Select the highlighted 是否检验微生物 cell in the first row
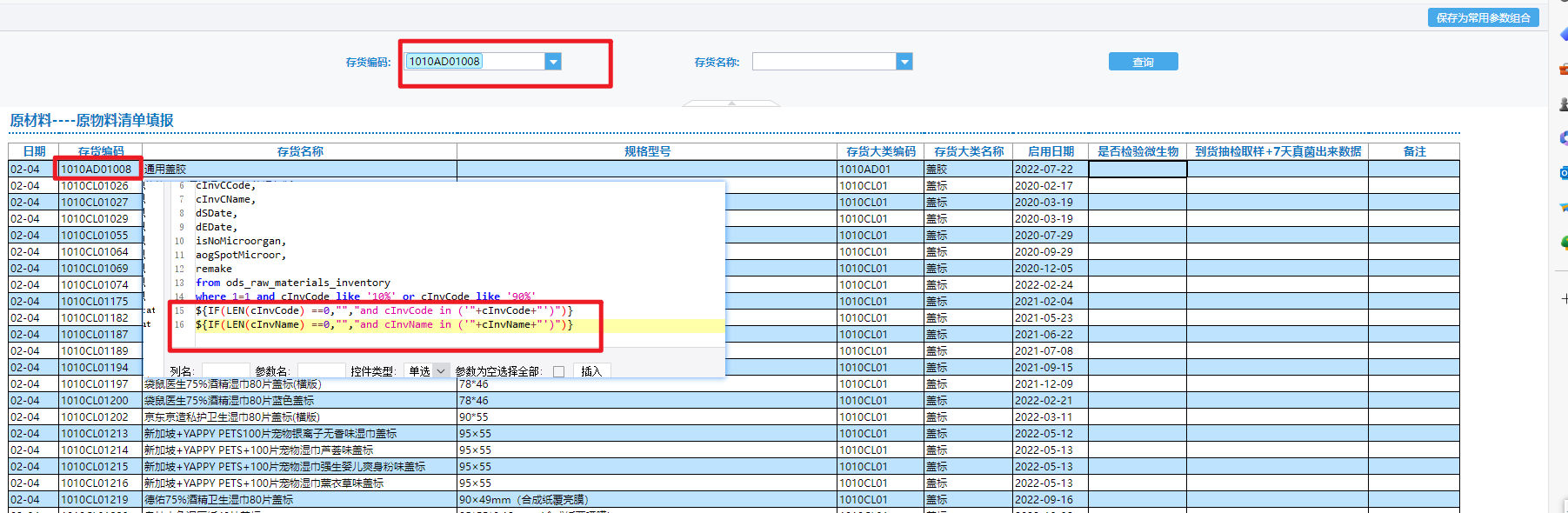 (x=1138, y=170)
